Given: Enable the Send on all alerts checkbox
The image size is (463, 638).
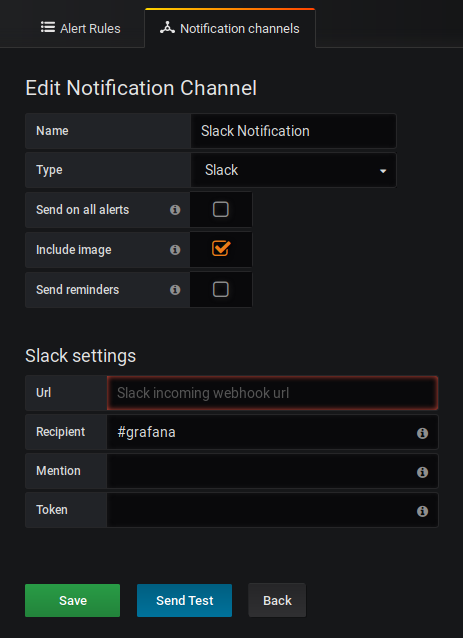Looking at the screenshot, I should [x=221, y=209].
